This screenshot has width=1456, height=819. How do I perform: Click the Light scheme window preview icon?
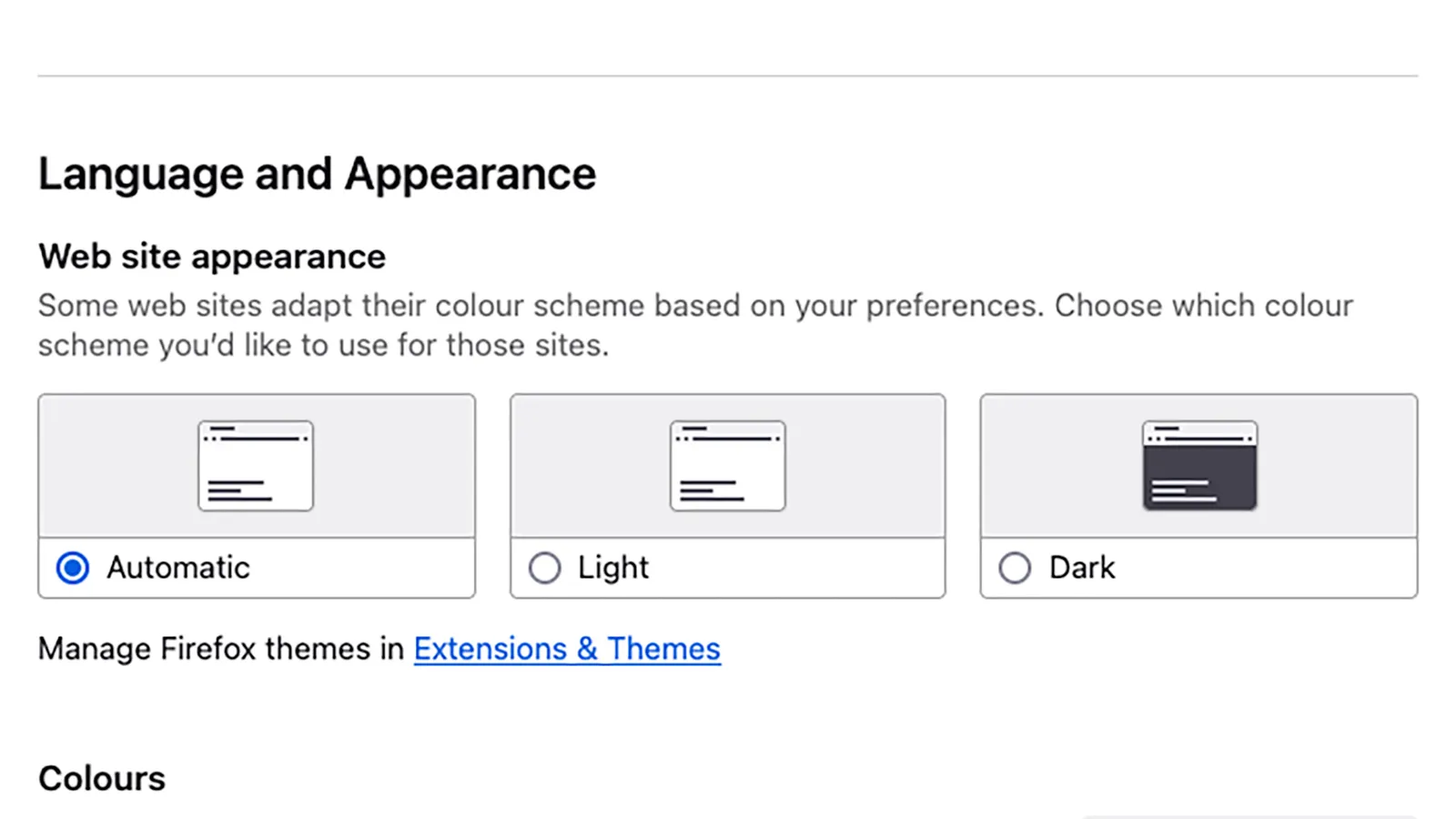[x=728, y=466]
